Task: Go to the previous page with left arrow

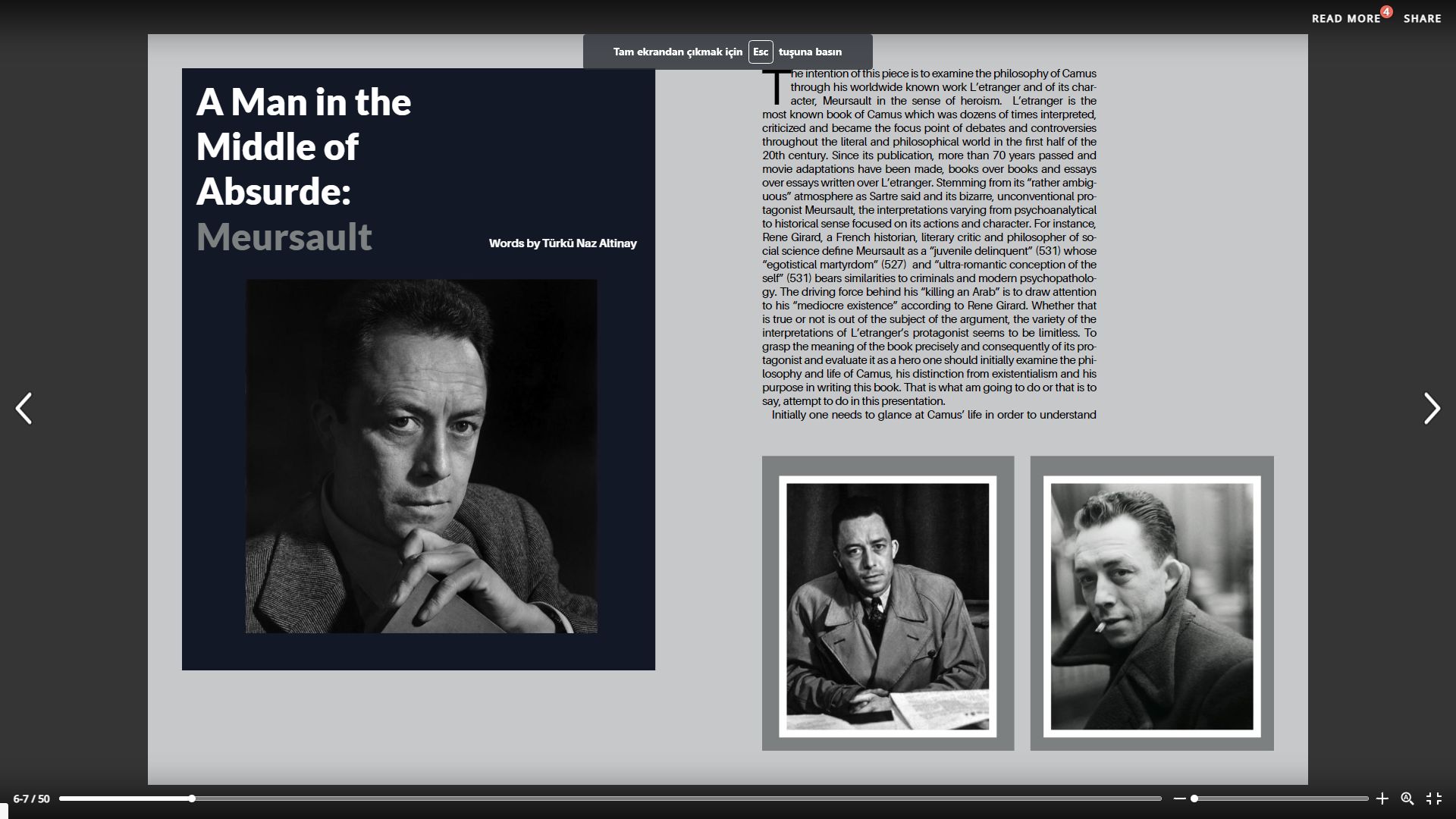Action: click(24, 409)
